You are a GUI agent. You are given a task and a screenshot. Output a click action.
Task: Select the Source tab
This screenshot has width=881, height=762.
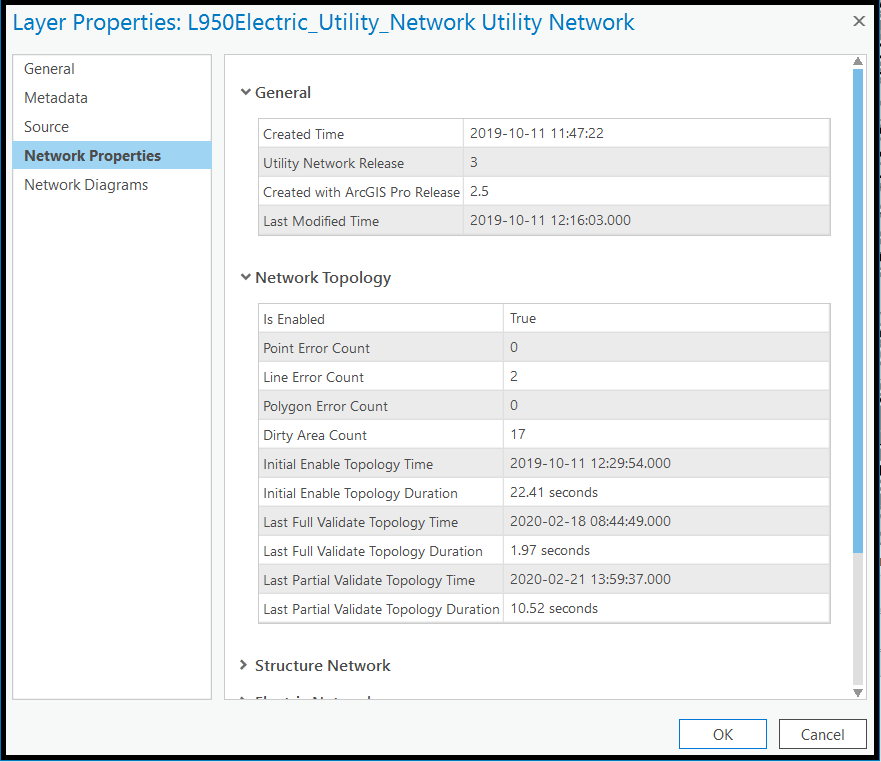(47, 126)
